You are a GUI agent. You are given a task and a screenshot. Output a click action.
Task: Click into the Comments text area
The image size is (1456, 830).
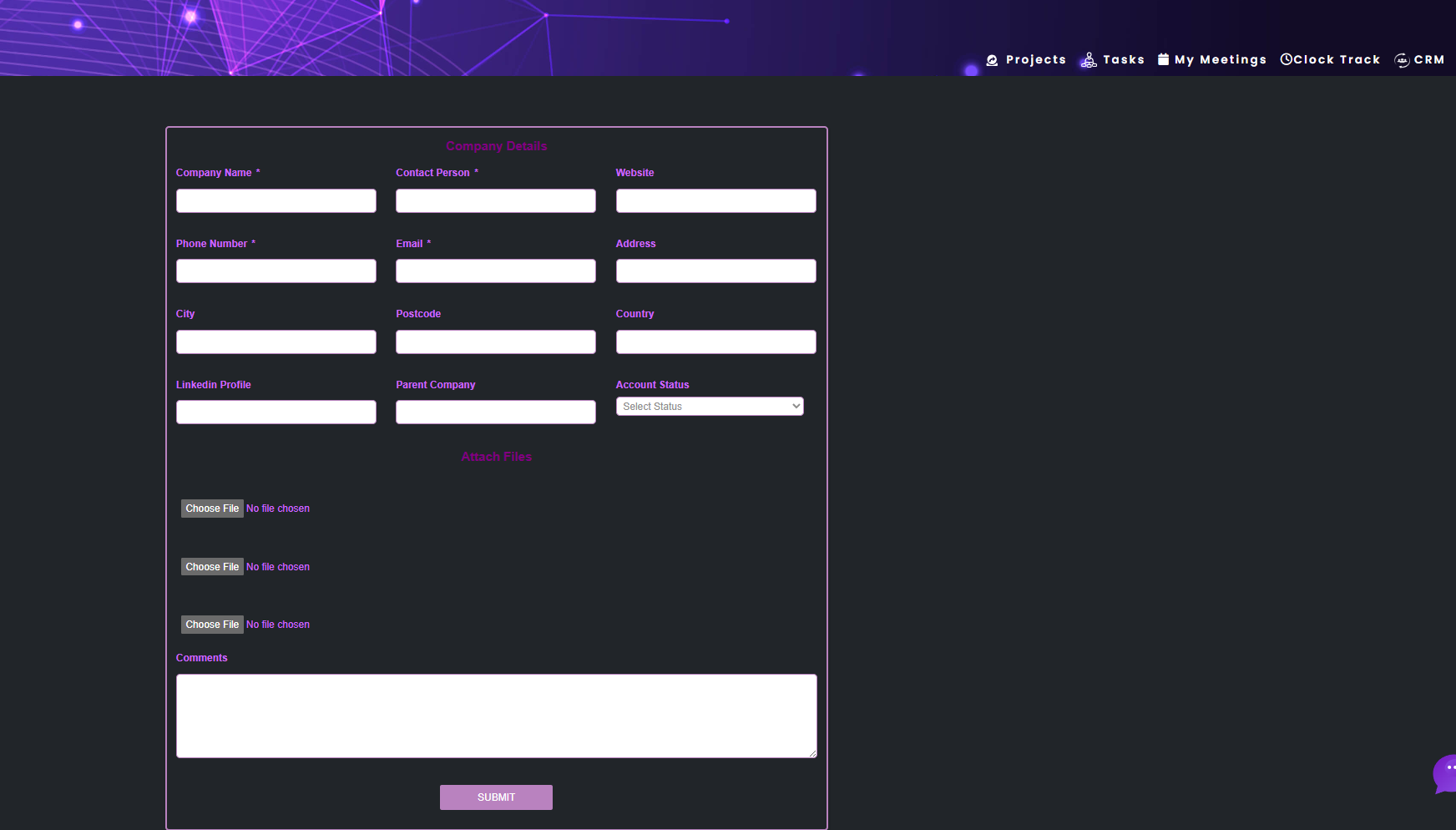point(497,716)
